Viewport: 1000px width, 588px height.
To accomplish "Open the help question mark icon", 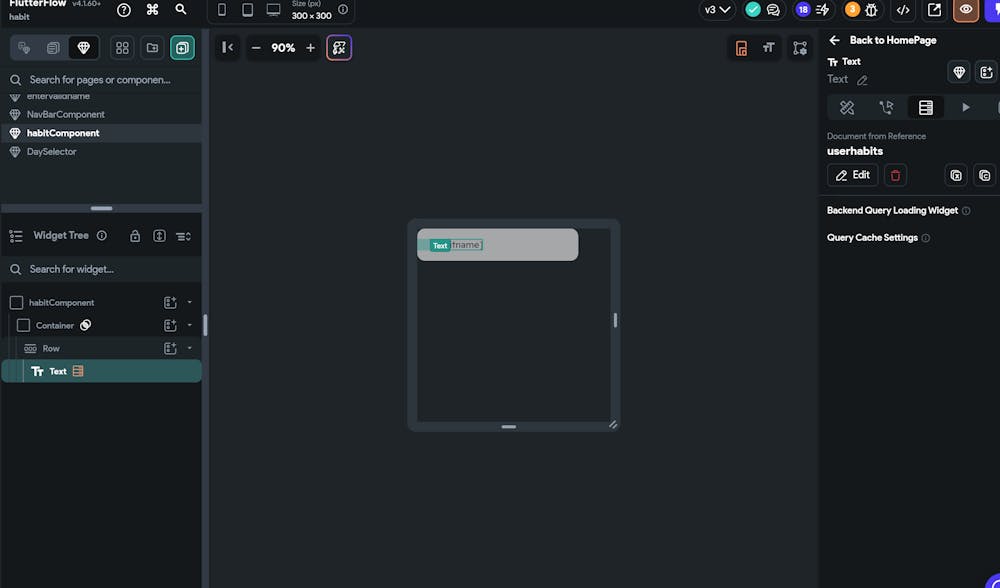I will (124, 10).
